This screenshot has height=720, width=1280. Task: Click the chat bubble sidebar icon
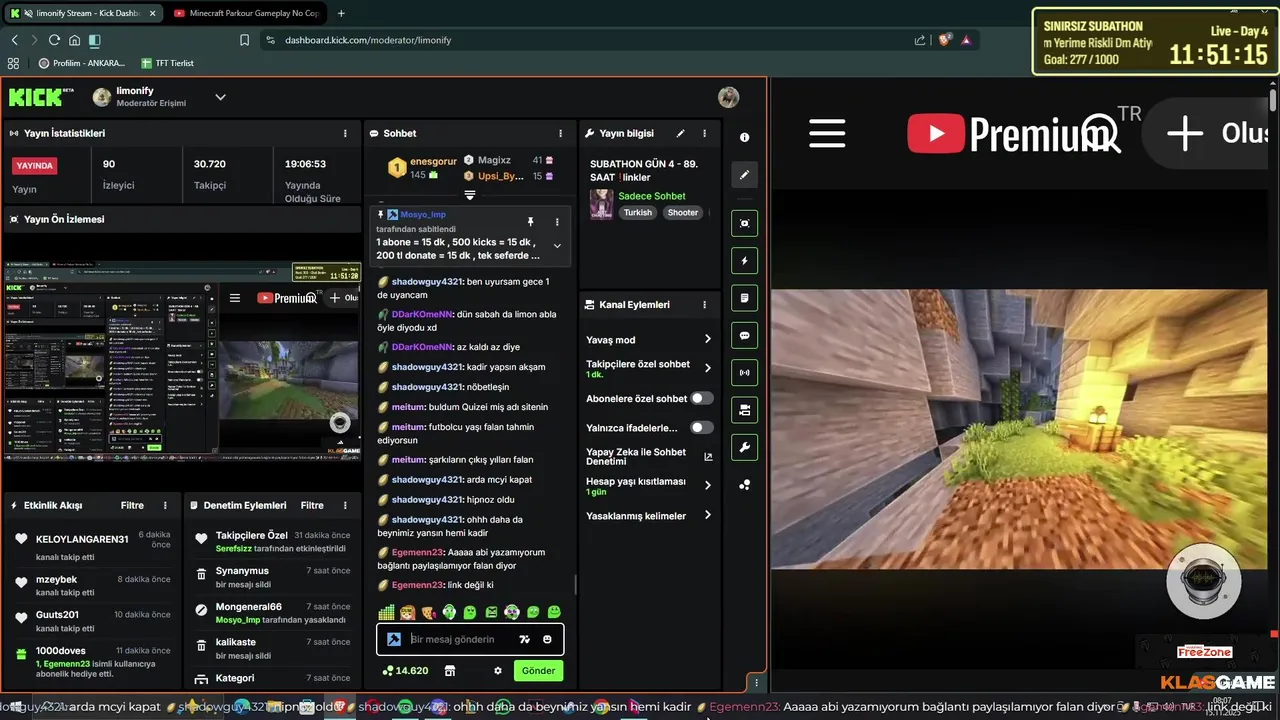744,335
